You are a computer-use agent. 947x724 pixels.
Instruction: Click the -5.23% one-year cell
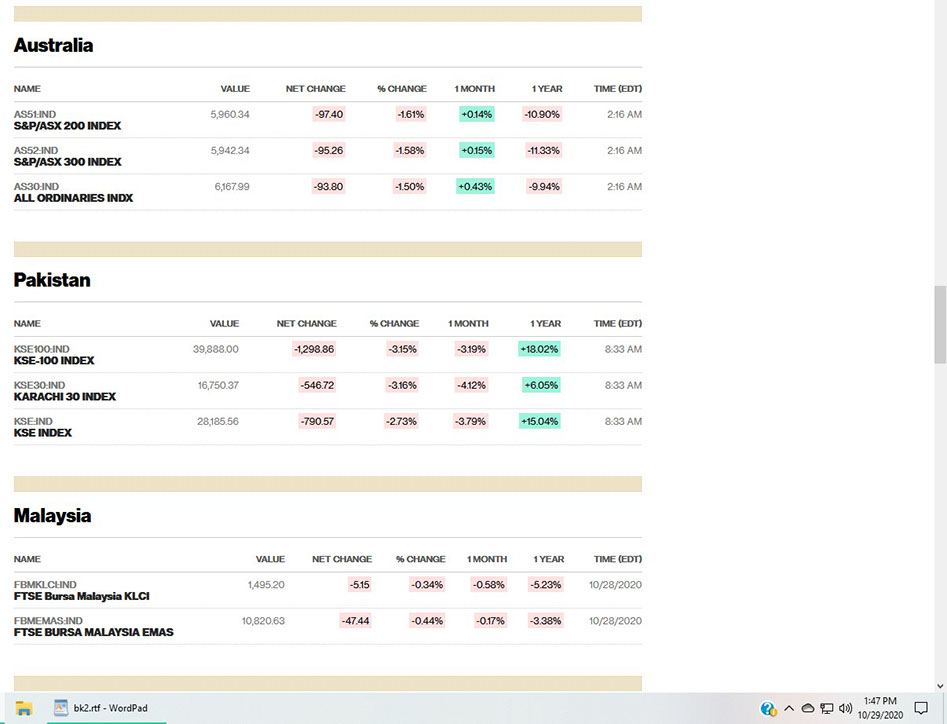click(x=546, y=585)
